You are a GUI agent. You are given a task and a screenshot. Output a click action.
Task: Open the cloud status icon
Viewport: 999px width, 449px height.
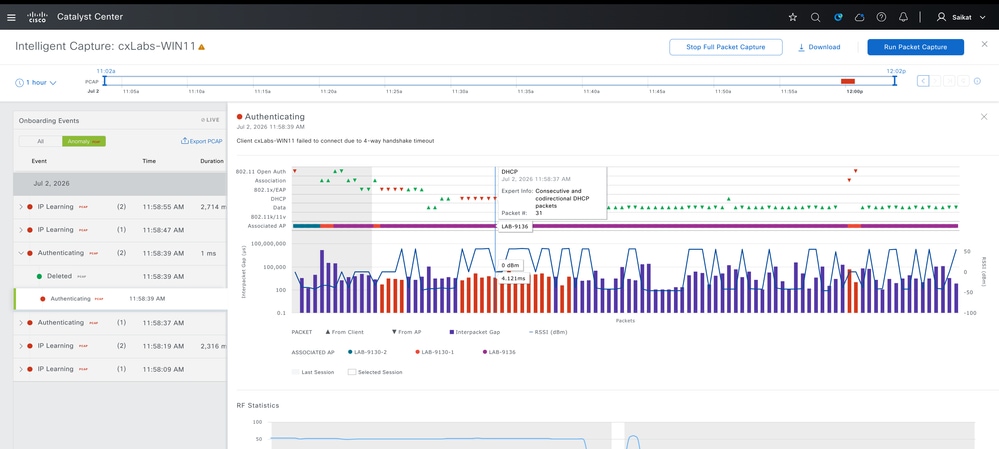point(859,17)
